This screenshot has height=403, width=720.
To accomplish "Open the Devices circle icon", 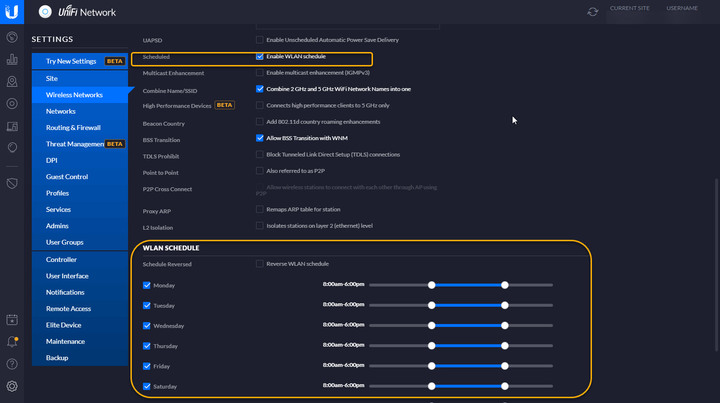I will tap(12, 104).
